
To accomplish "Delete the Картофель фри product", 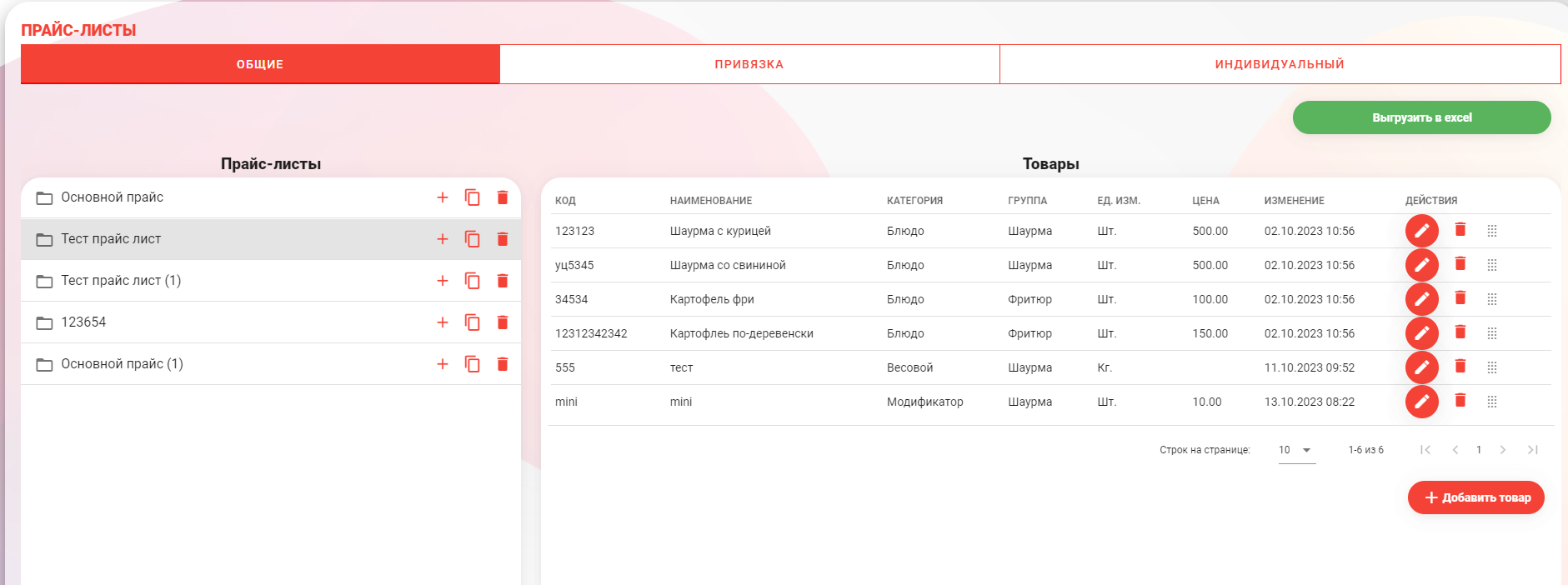I will pos(1460,297).
